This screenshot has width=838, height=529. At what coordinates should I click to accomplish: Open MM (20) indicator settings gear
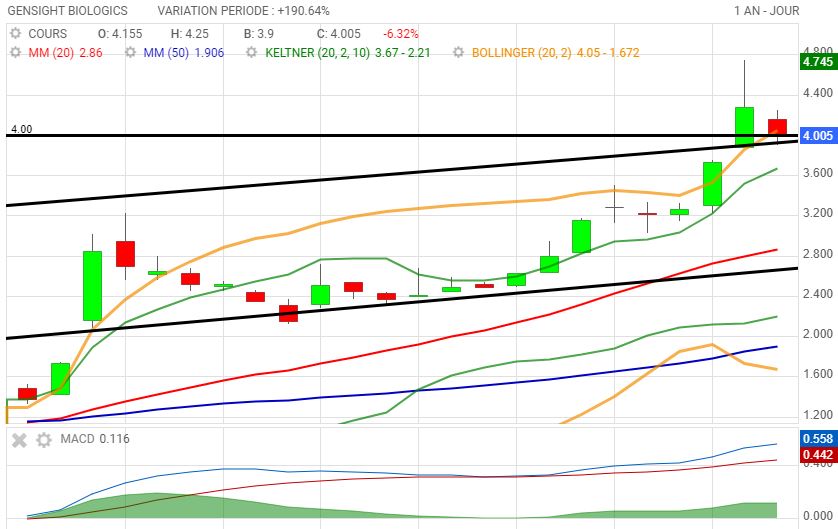click(x=15, y=52)
